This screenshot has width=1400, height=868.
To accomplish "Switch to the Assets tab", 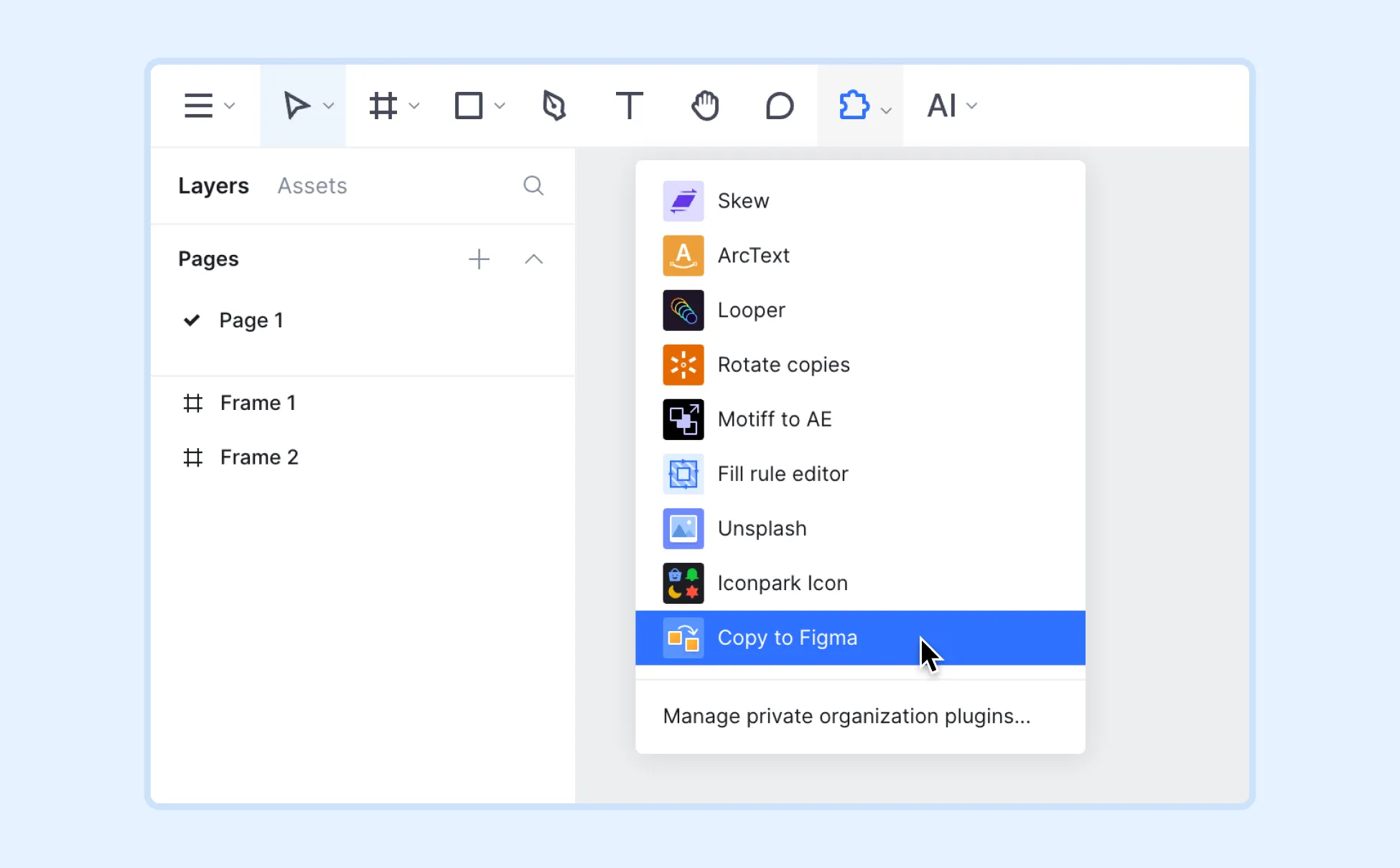I will pyautogui.click(x=312, y=186).
